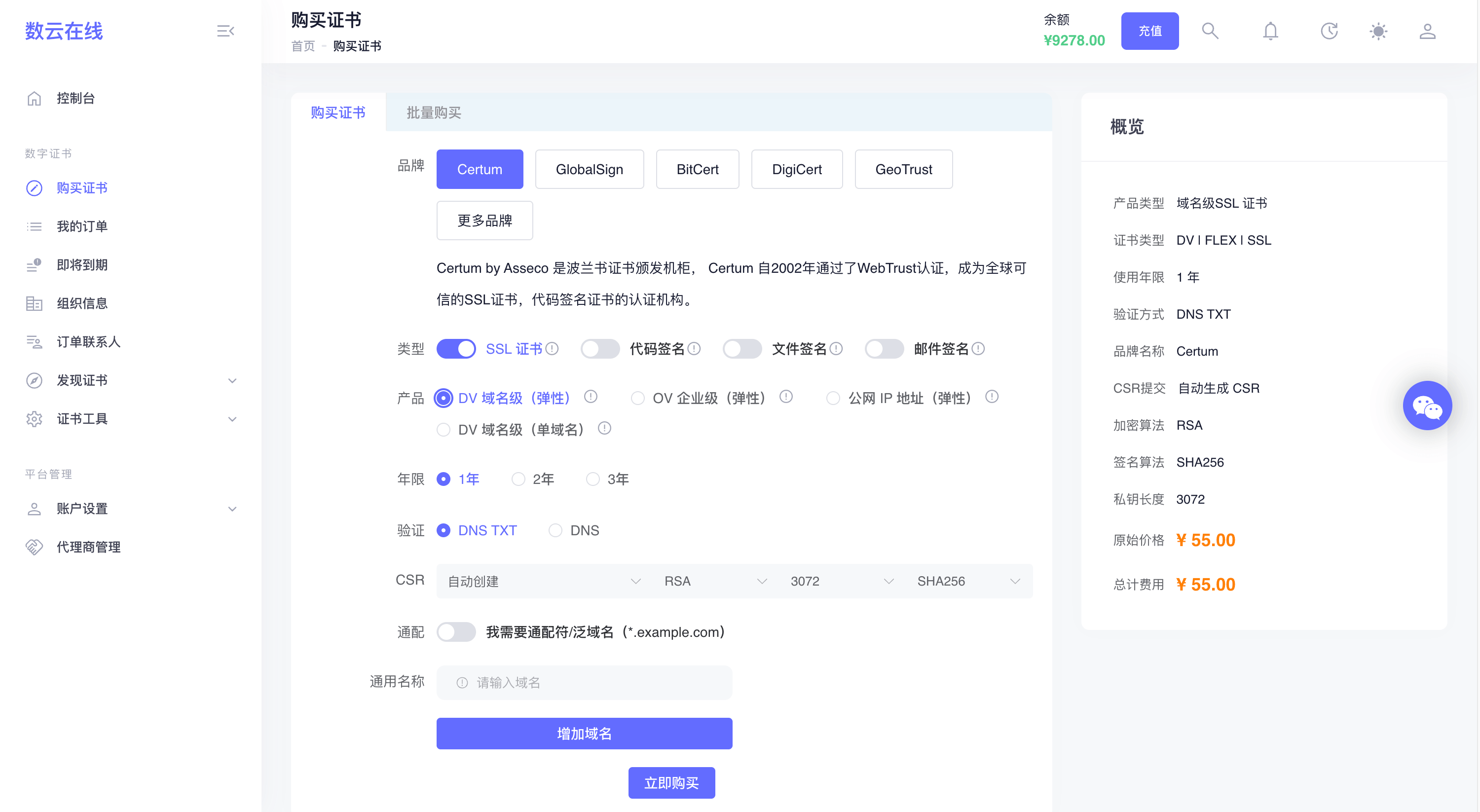Turn on wildcard 通配 switch
The width and height of the screenshot is (1480, 812).
[456, 632]
